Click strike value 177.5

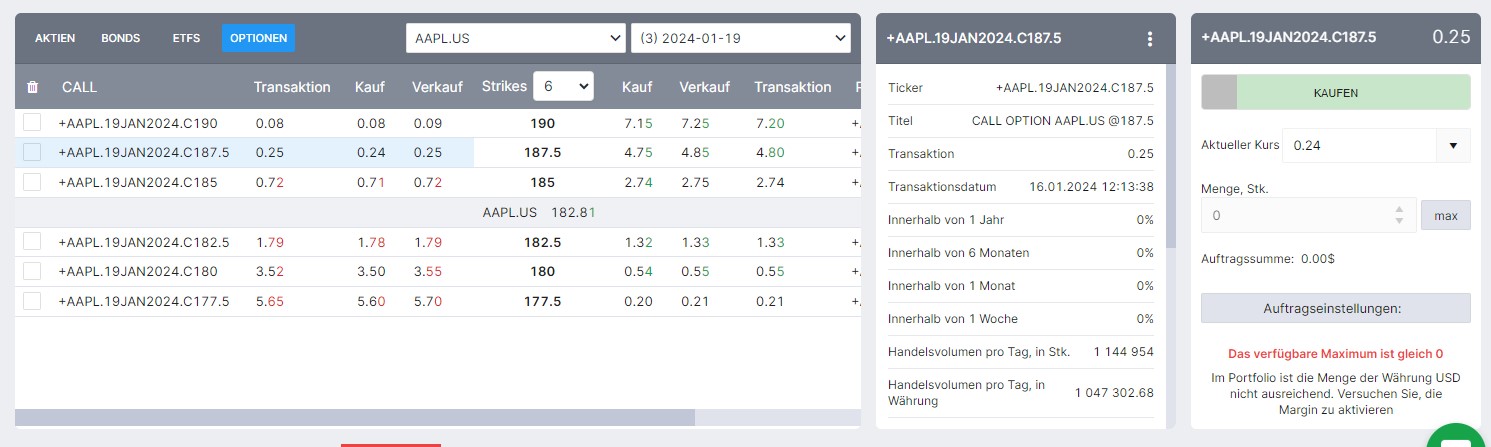pos(542,301)
